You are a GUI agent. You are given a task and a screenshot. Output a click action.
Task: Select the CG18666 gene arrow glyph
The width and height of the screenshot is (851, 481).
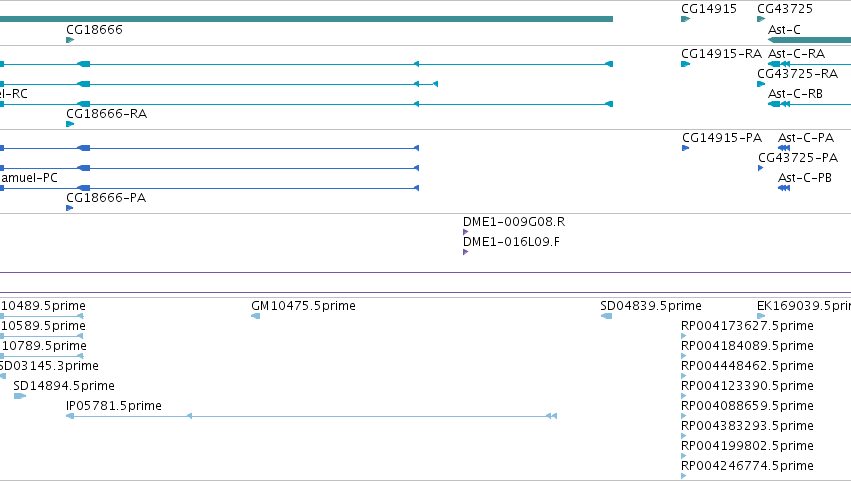click(x=69, y=40)
